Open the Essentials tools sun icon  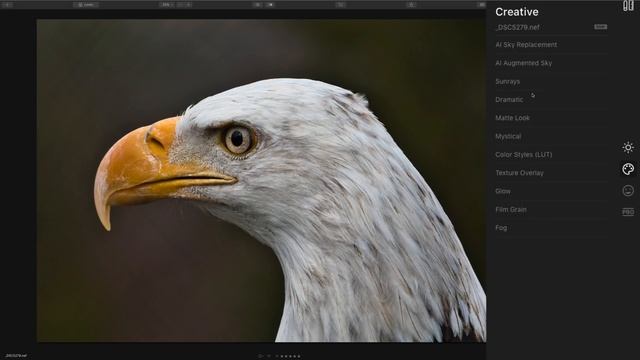(x=628, y=147)
